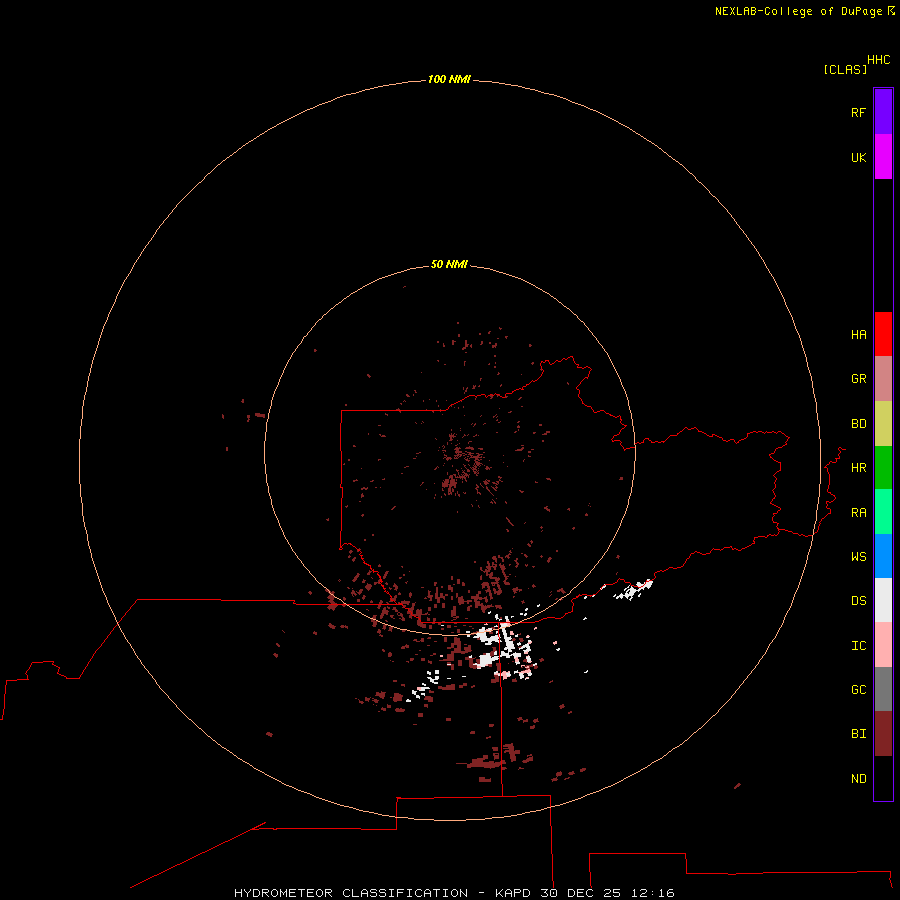Click the GC legend label
The height and width of the screenshot is (900, 900).
(859, 689)
